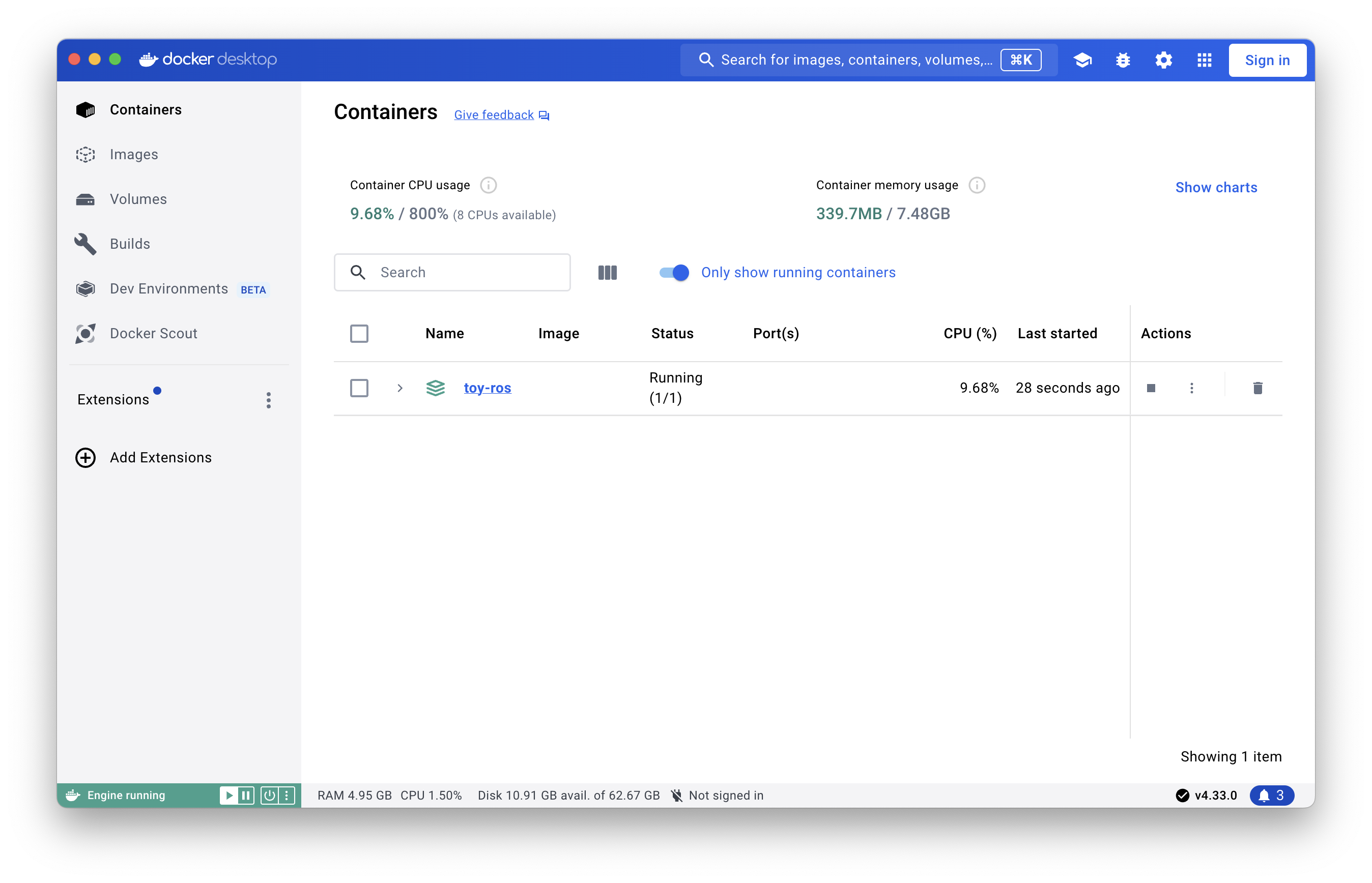Click the Docker Desktop whale logo

[149, 59]
